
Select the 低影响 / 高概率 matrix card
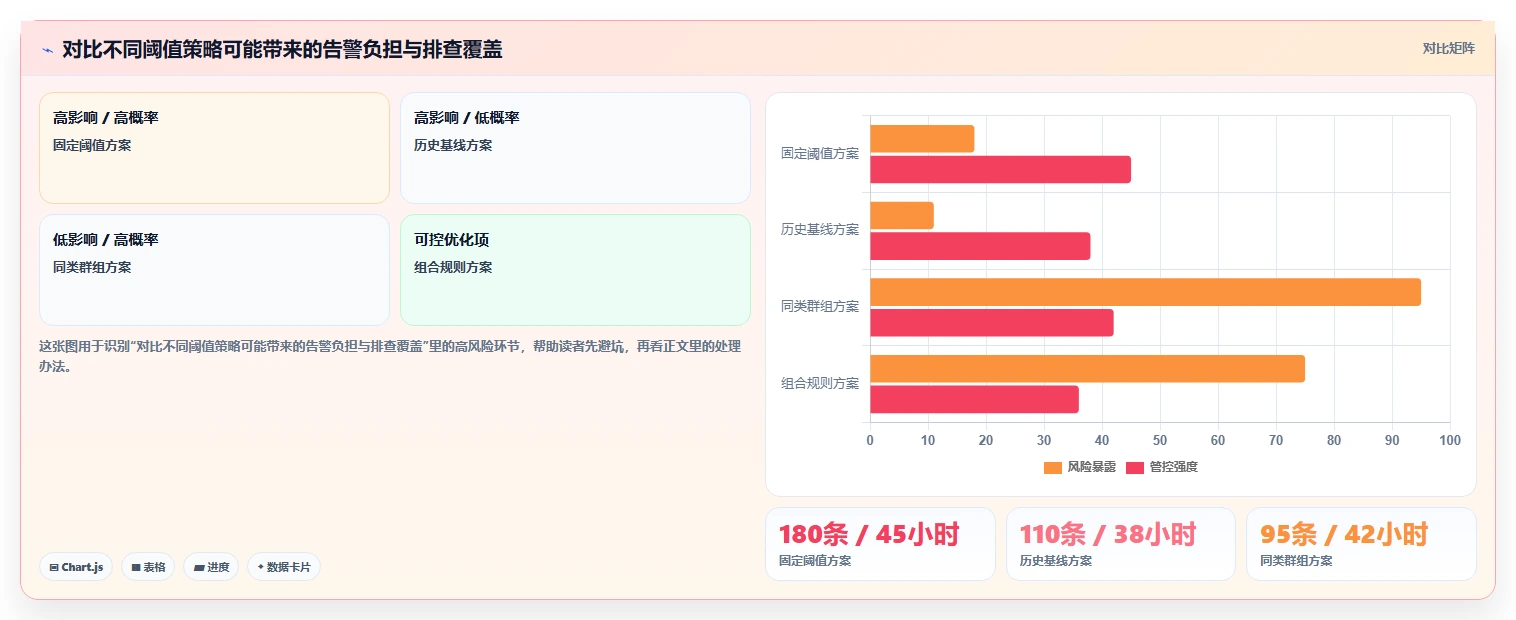pyautogui.click(x=214, y=270)
